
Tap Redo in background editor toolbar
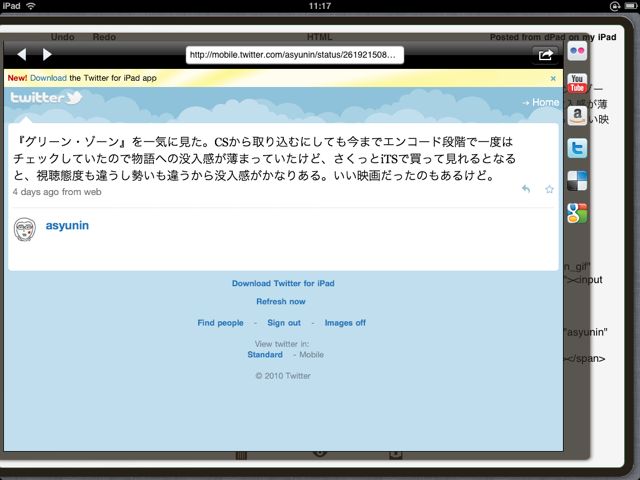pos(104,37)
